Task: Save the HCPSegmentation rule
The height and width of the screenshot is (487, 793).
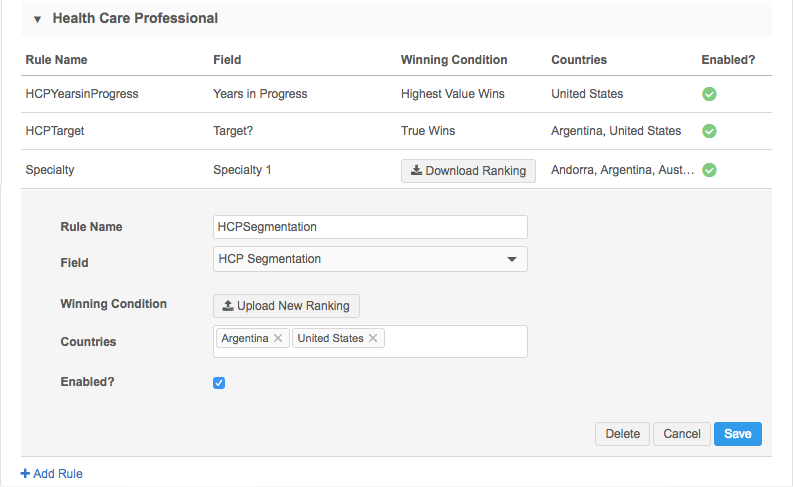Action: click(738, 434)
